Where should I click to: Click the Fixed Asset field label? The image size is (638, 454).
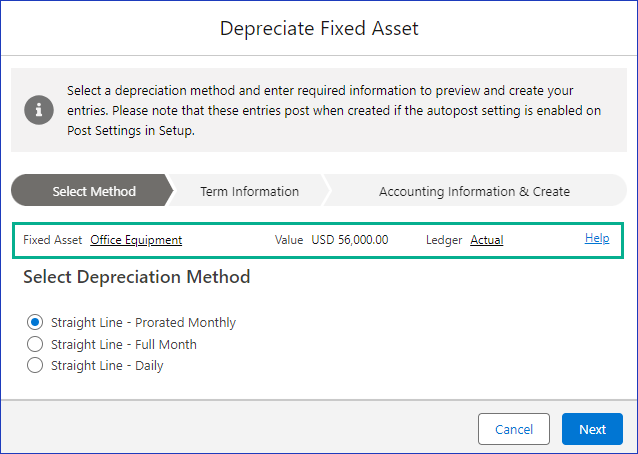coord(52,240)
